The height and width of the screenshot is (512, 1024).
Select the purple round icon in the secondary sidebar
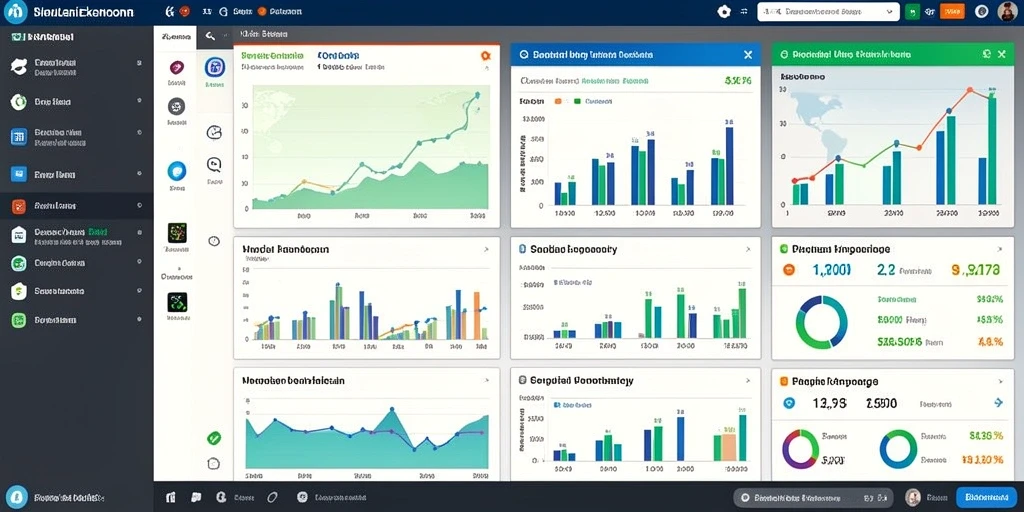176,67
